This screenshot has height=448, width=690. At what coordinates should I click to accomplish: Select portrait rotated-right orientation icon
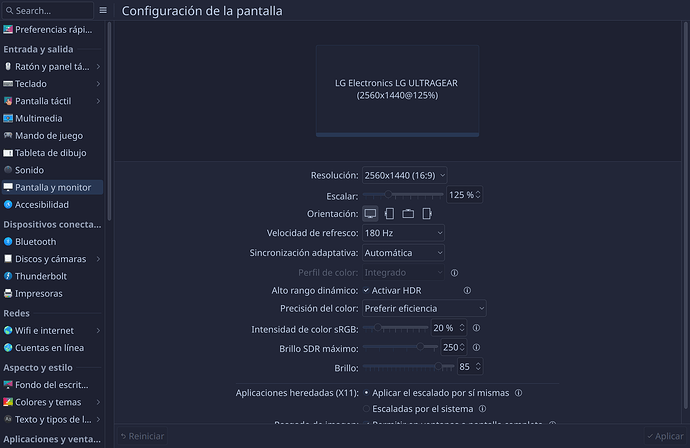tap(427, 214)
